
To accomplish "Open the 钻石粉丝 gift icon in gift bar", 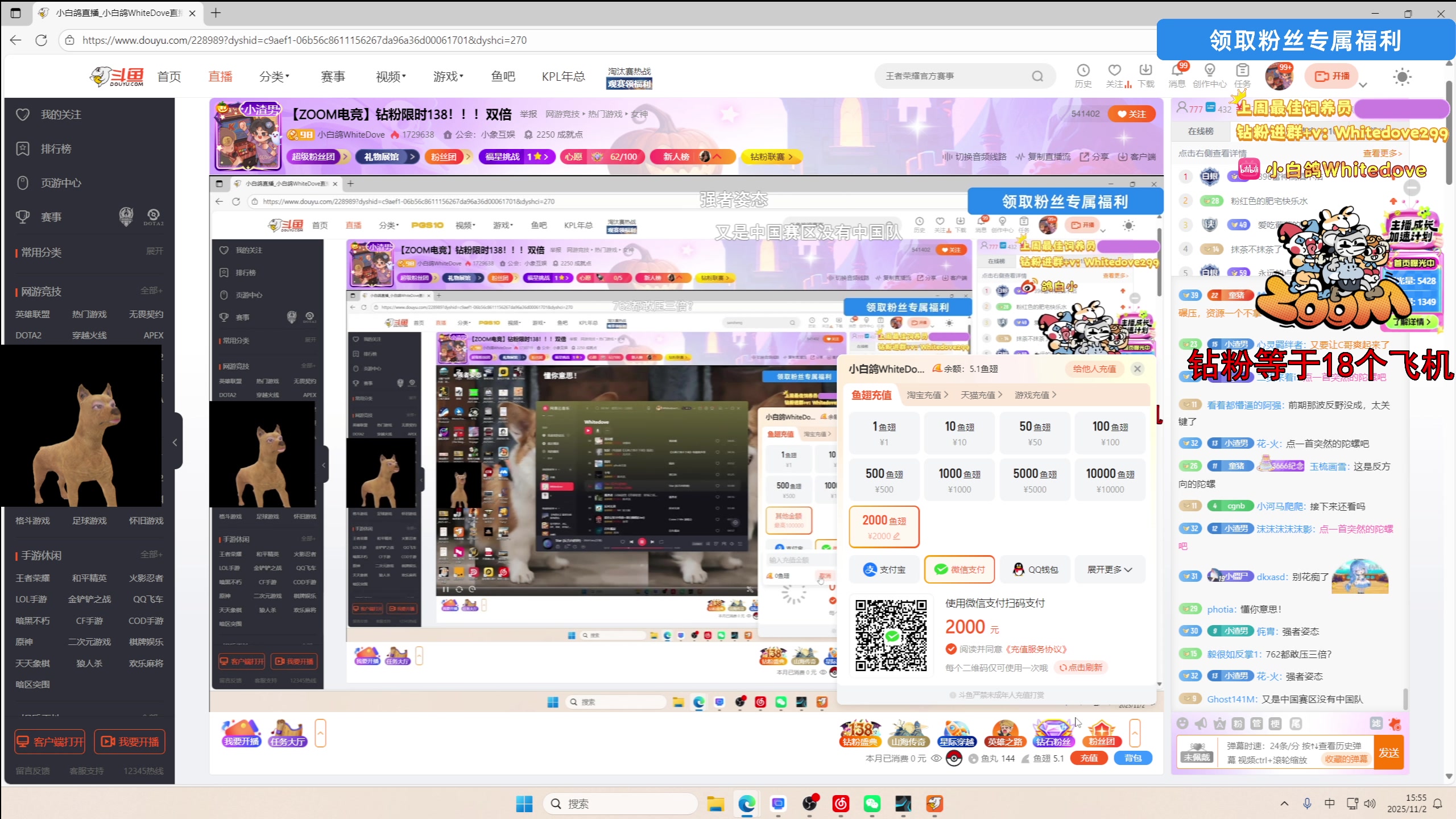I will click(x=1053, y=733).
